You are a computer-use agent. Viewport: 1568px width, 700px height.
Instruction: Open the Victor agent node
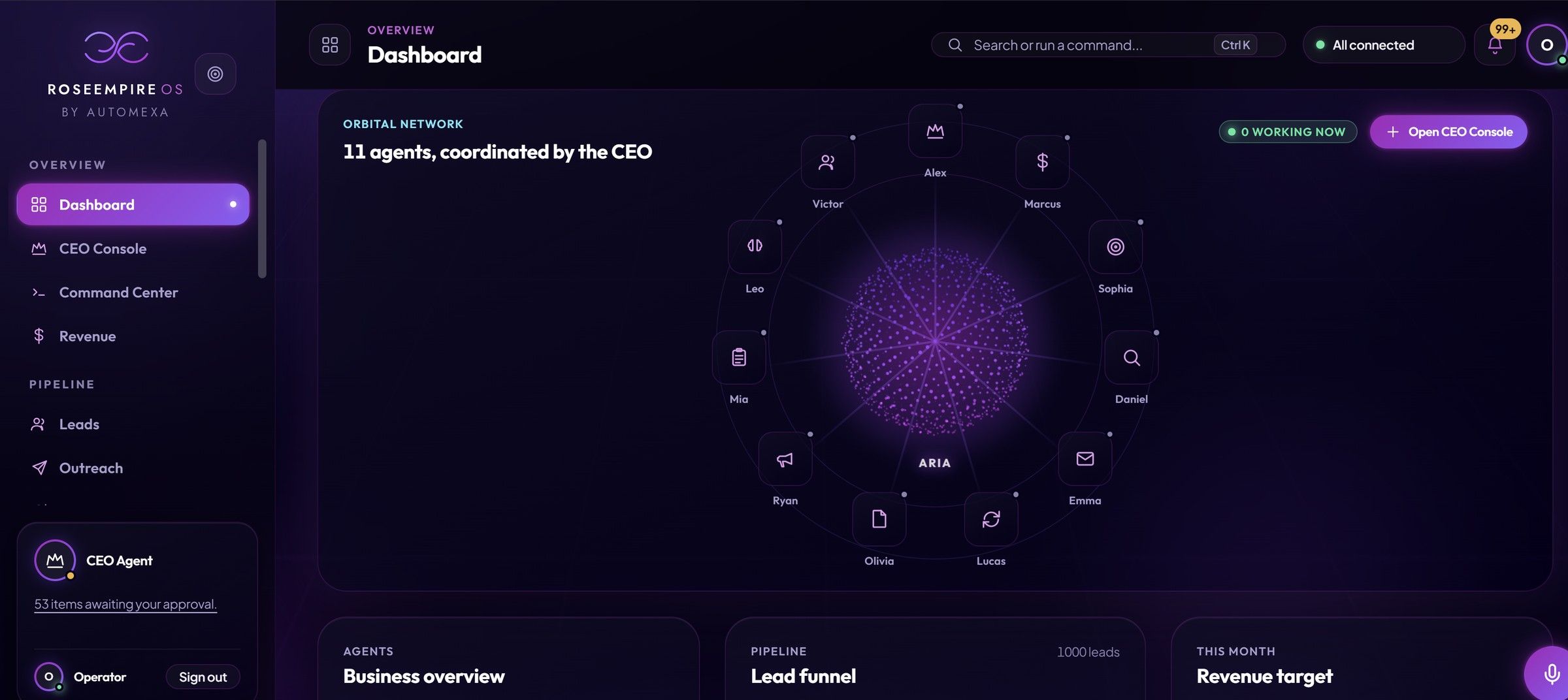pyautogui.click(x=827, y=163)
